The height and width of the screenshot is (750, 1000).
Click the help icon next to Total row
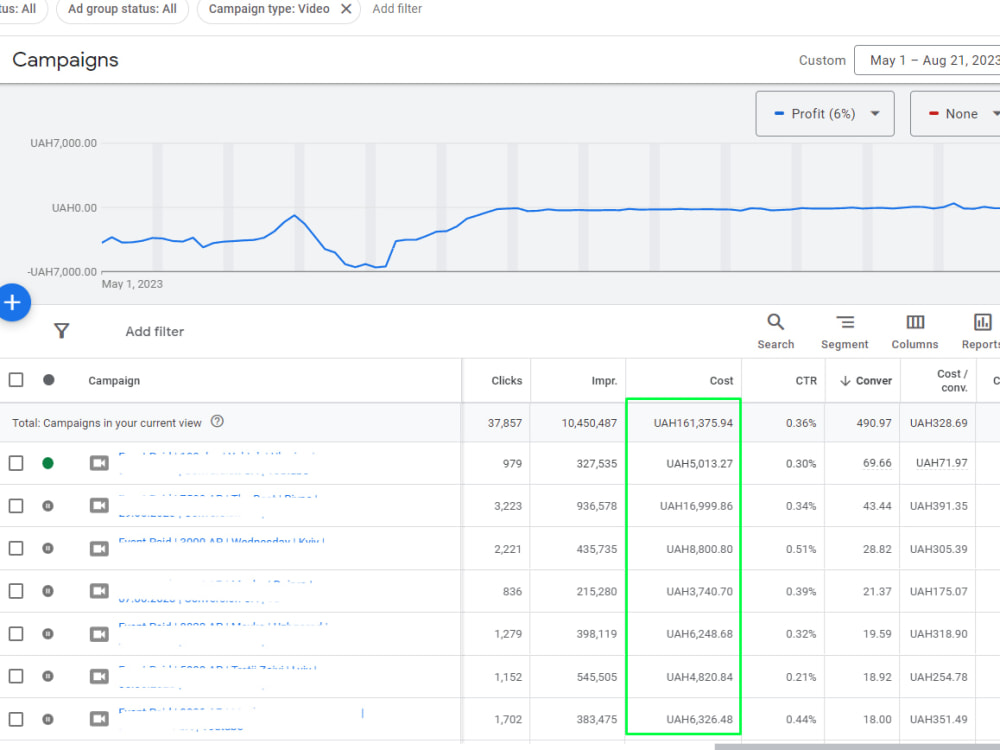(217, 422)
